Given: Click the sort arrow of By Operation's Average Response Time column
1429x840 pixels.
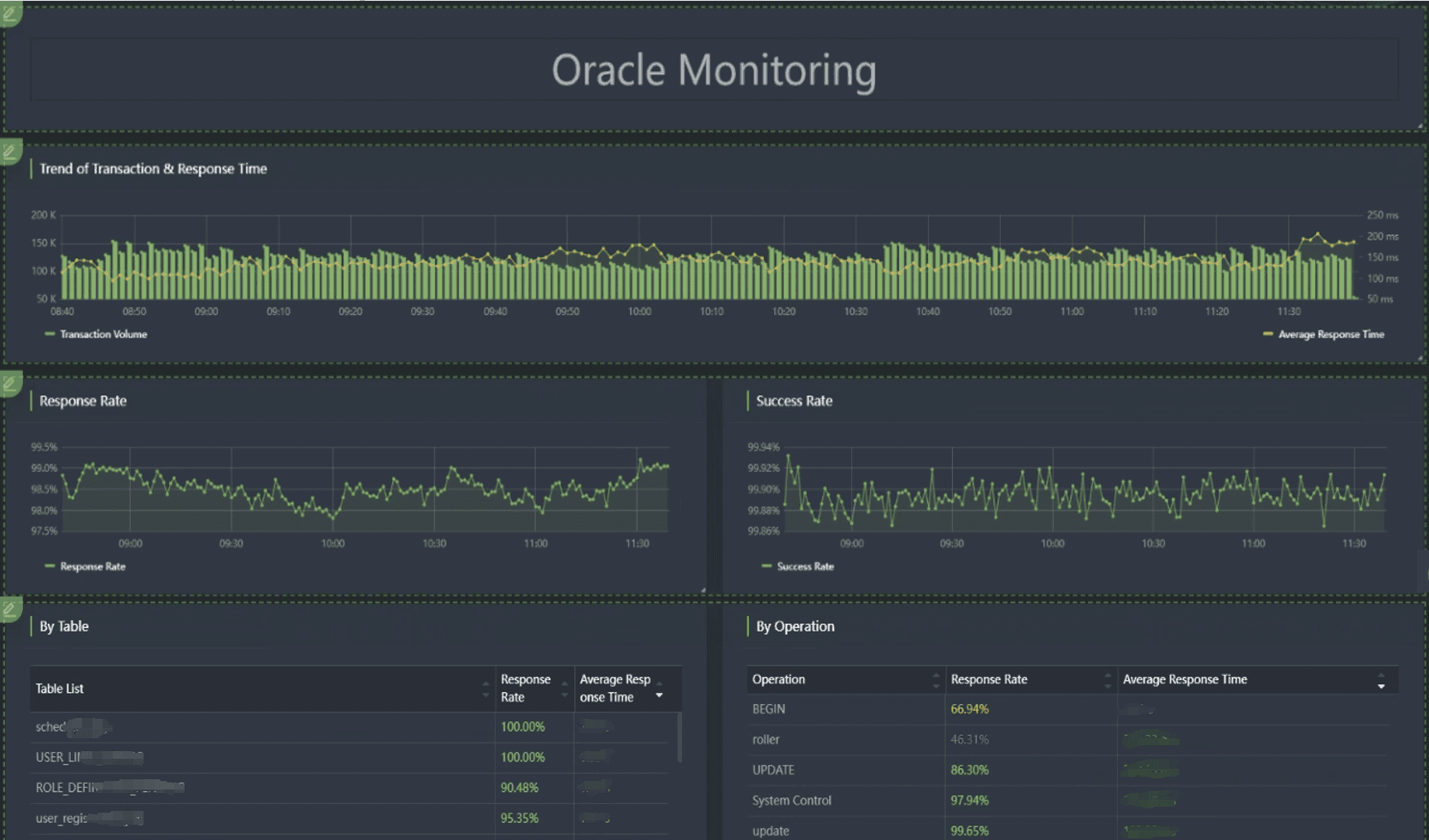Looking at the screenshot, I should (1381, 681).
